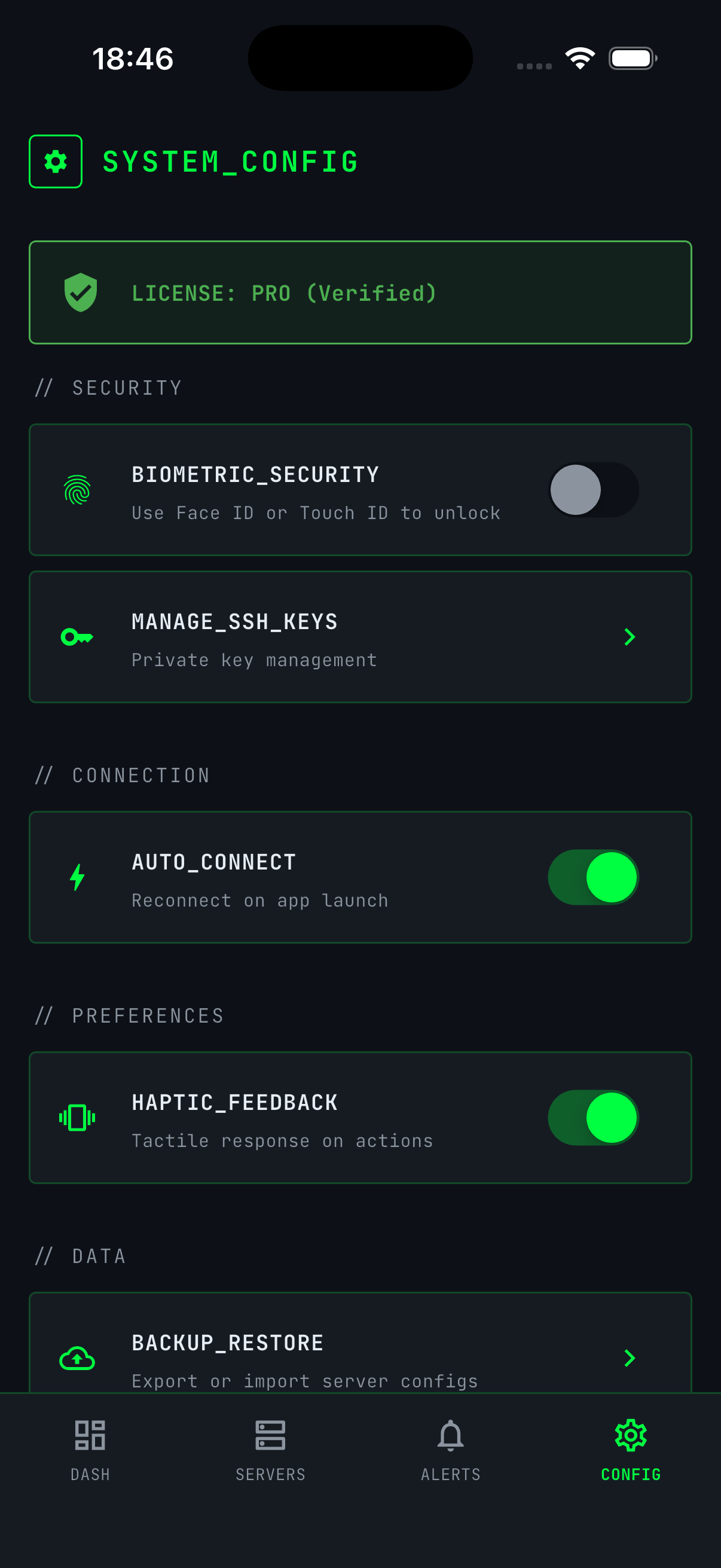Screen dimensions: 721x1568
Task: Click the lightning bolt icon for AUTO_CONNECT
Action: point(77,877)
